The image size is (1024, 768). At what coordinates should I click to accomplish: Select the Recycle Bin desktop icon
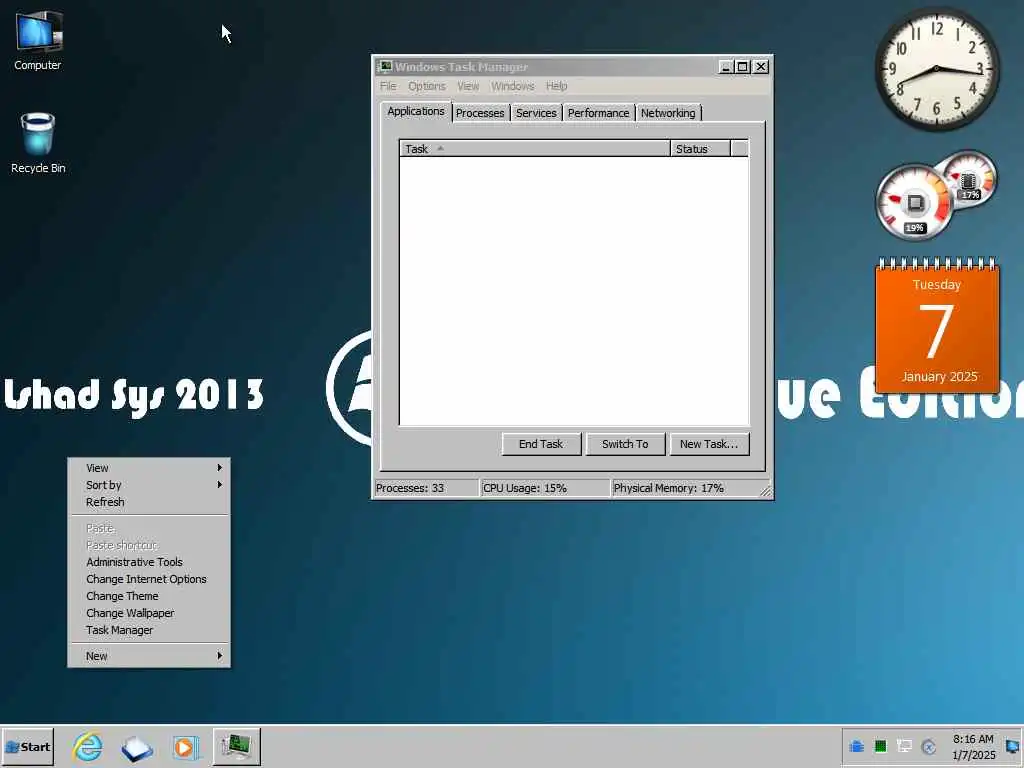[38, 144]
